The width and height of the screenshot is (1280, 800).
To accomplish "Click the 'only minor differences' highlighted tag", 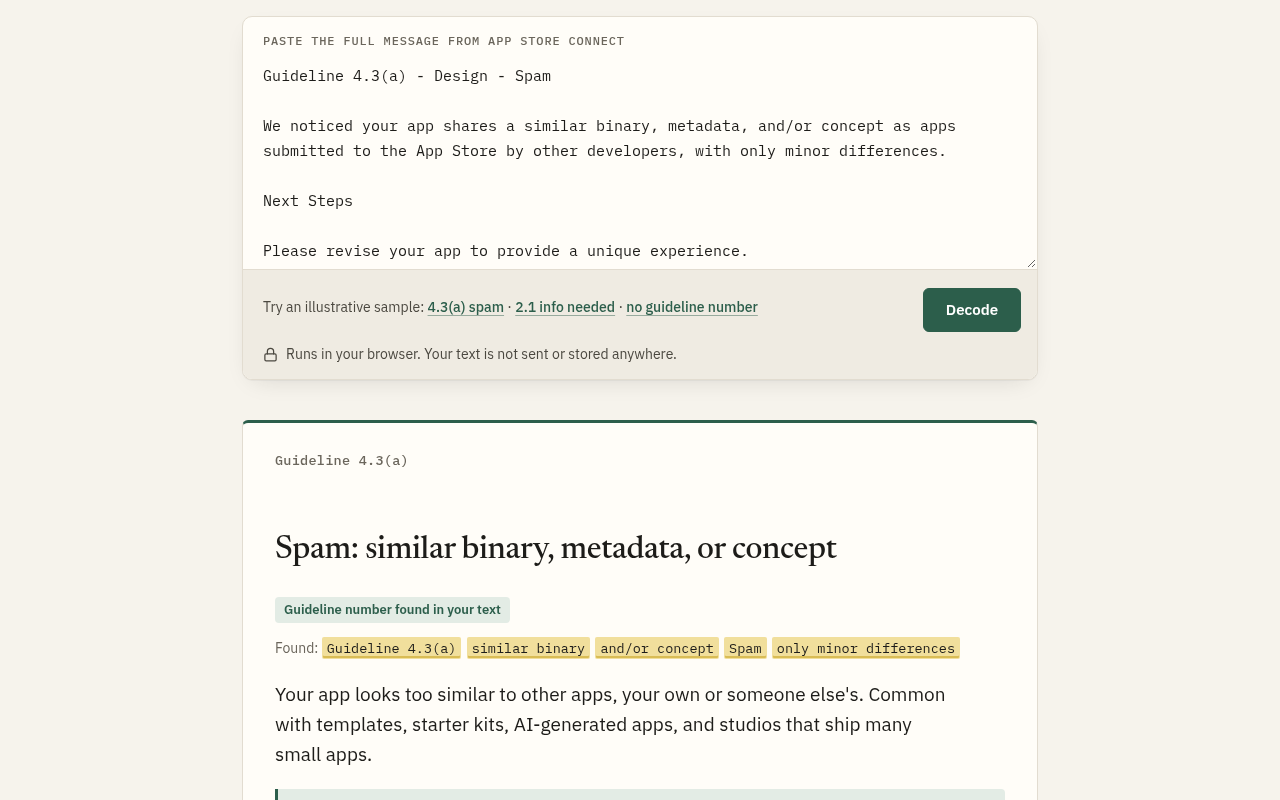I will (x=866, y=648).
